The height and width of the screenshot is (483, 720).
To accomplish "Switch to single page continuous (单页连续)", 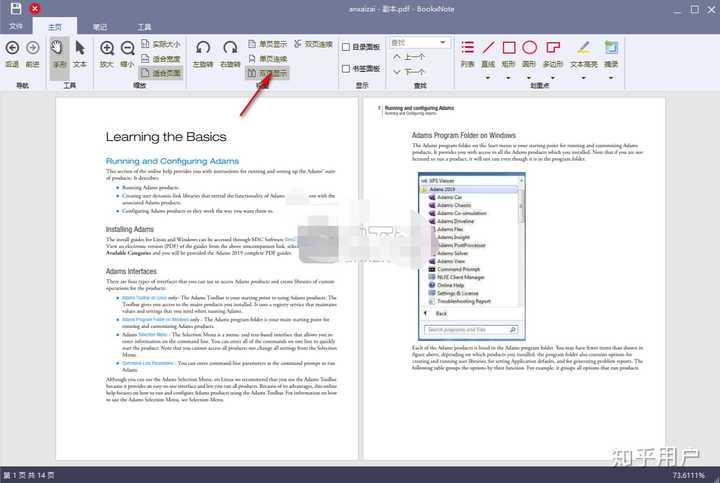I will pos(268,58).
